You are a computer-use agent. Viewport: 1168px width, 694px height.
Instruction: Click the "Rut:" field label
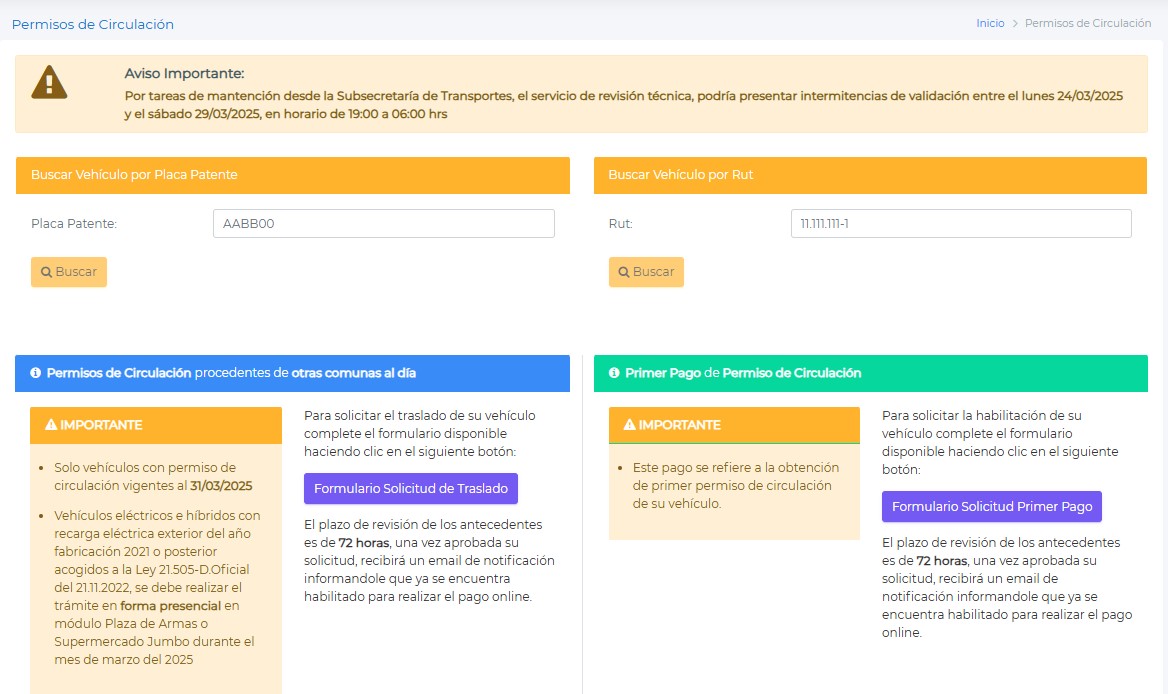620,224
